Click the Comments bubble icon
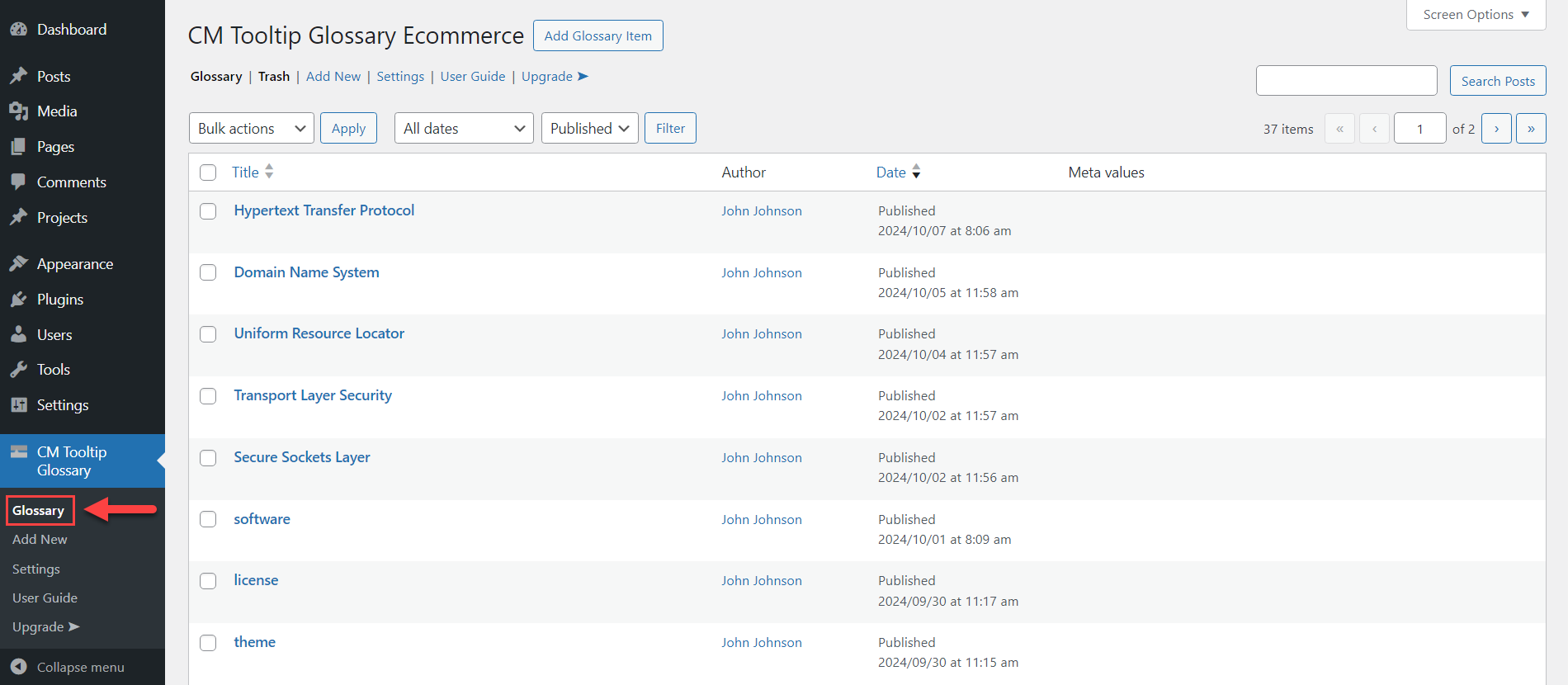 18,182
